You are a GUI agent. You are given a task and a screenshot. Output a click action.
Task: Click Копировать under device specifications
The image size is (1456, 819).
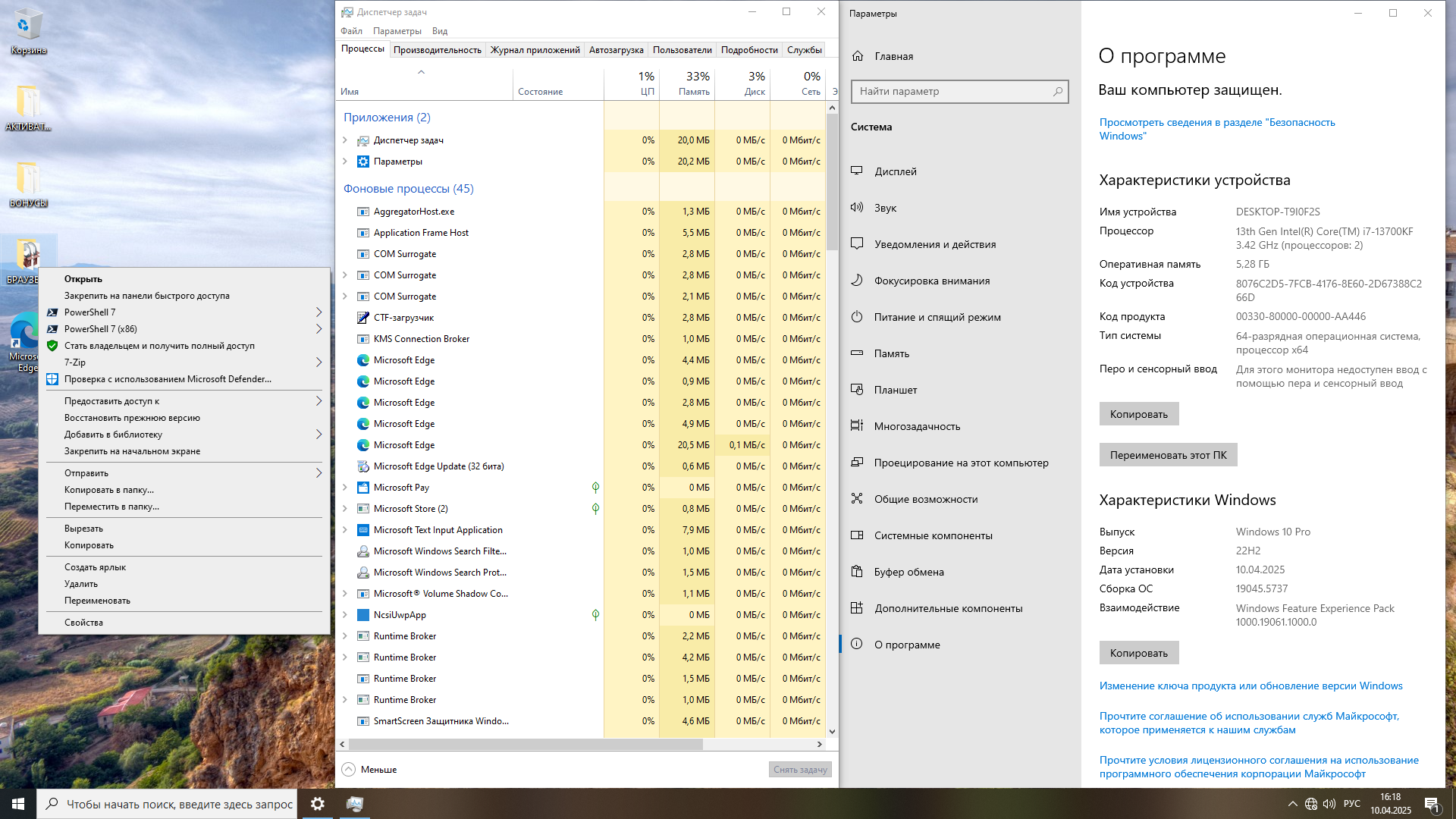(x=1138, y=413)
